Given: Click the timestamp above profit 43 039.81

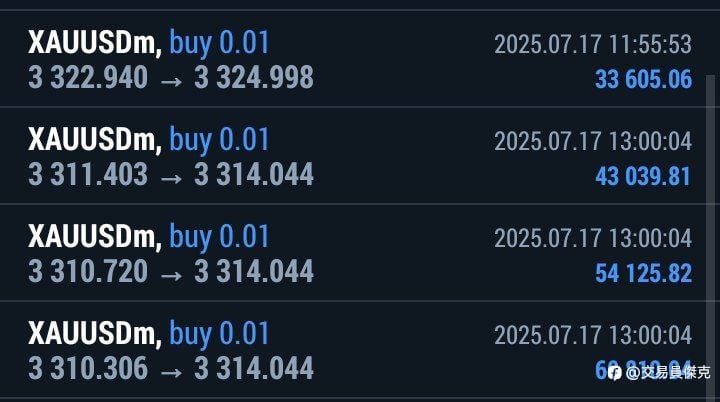Looking at the screenshot, I should (x=593, y=142).
